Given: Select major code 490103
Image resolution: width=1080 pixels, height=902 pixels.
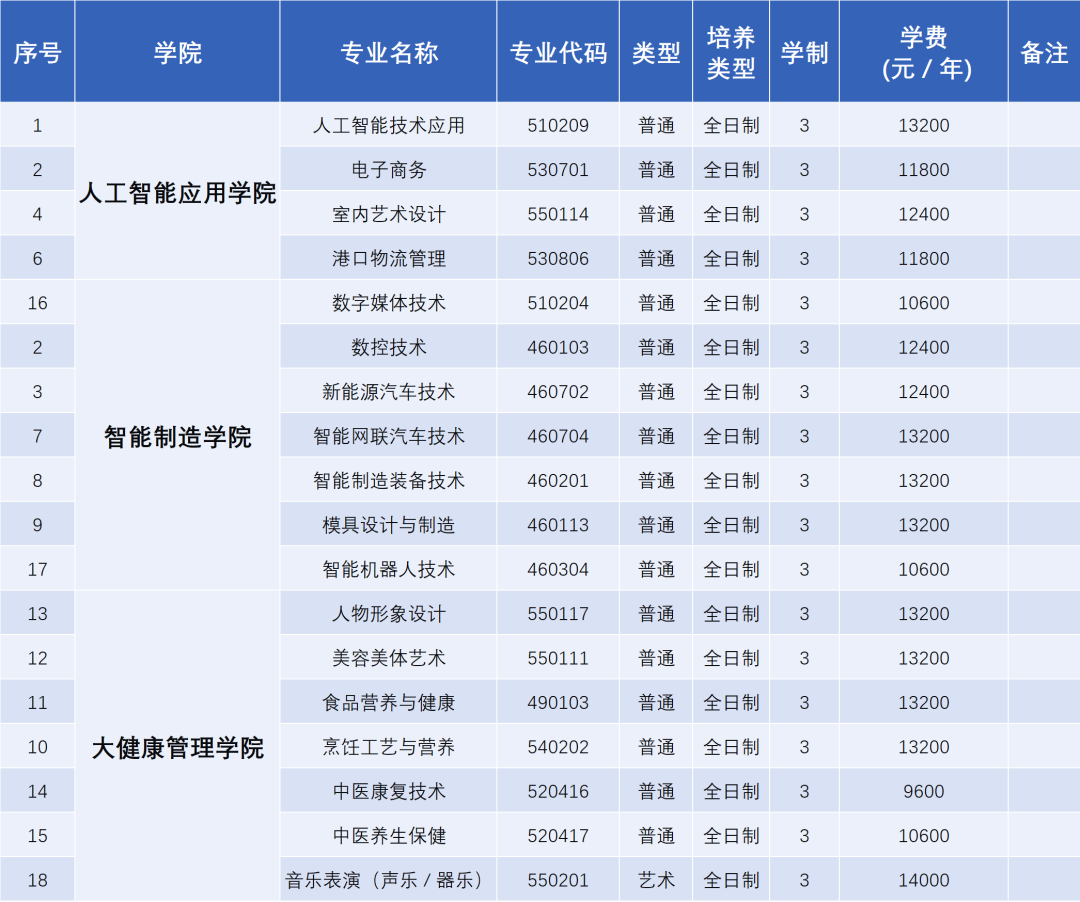Looking at the screenshot, I should [558, 702].
